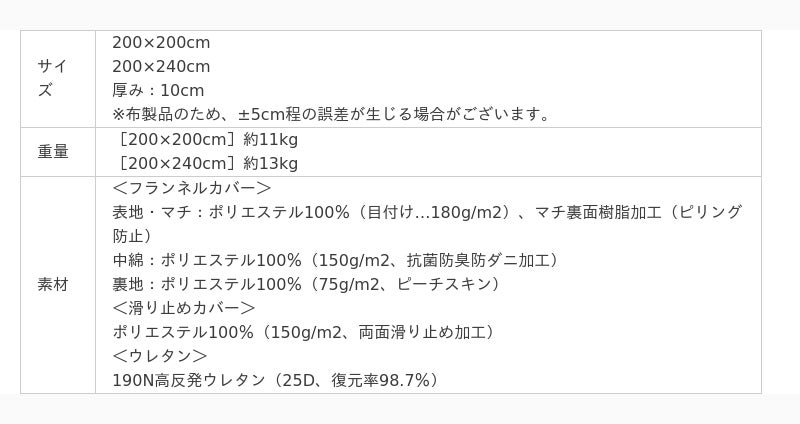Select the 200×240cm size line

pyautogui.click(x=161, y=67)
